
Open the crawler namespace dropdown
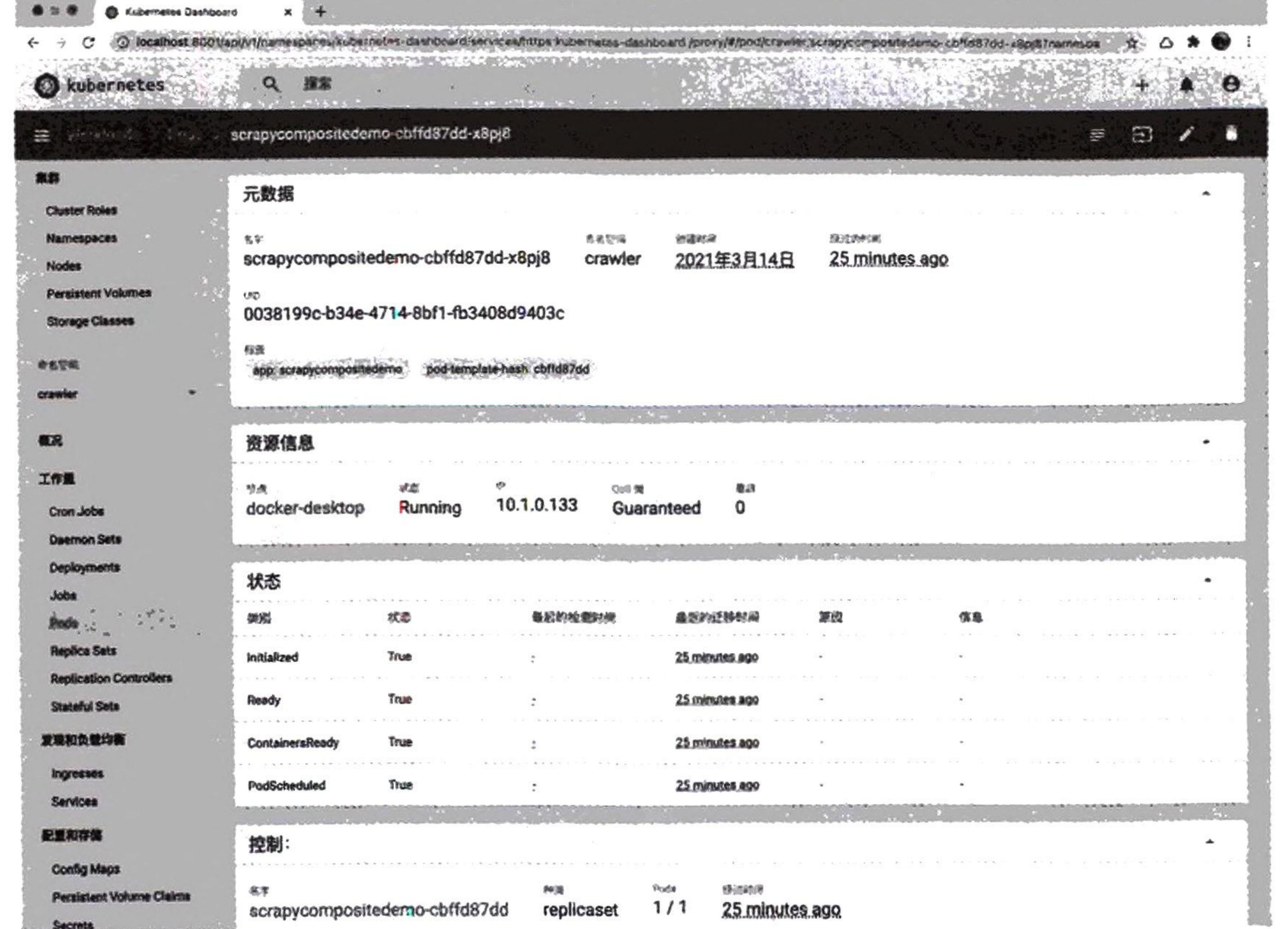(117, 393)
